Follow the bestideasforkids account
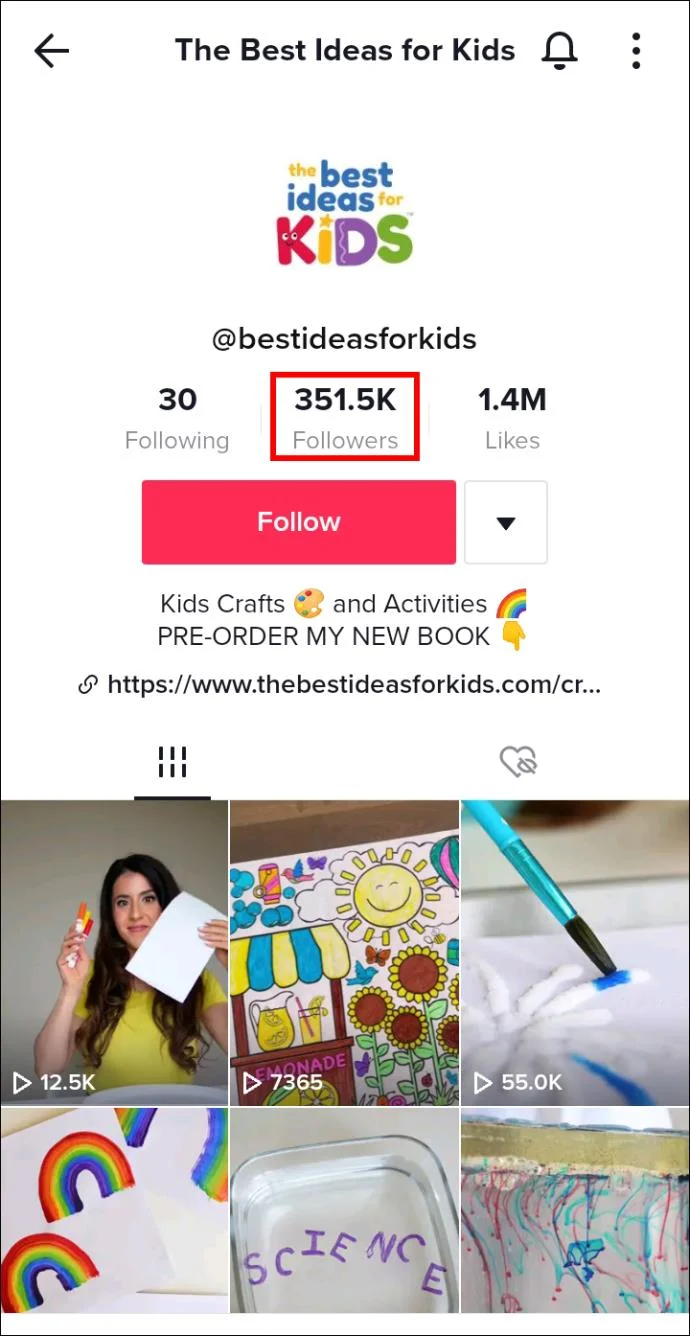This screenshot has height=1336, width=690. (299, 522)
